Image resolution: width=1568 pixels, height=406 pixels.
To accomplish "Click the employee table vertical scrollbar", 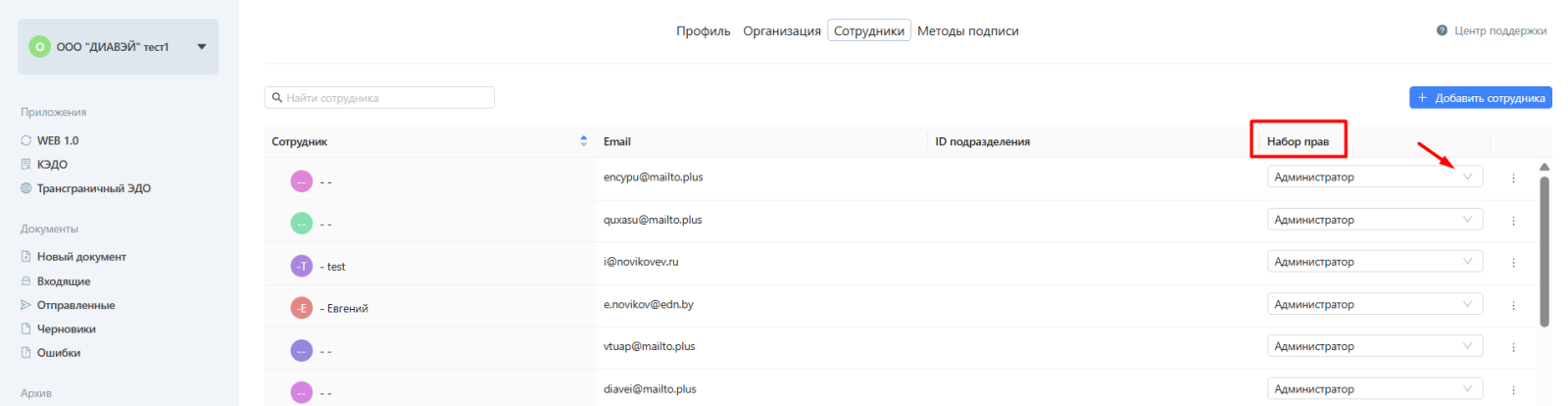I will 1544,251.
